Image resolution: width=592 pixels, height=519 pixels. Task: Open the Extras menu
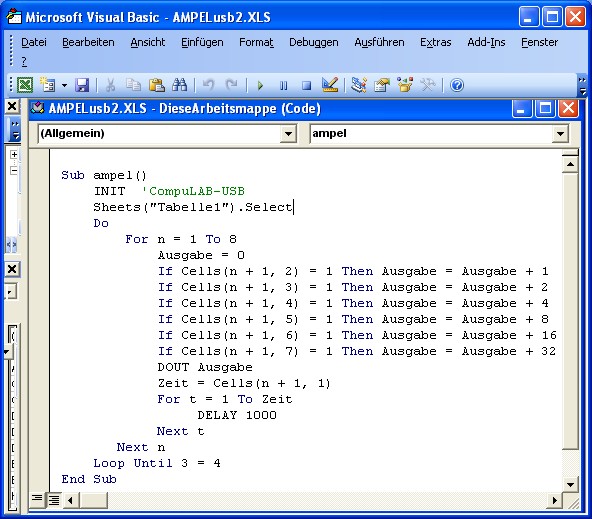(436, 42)
